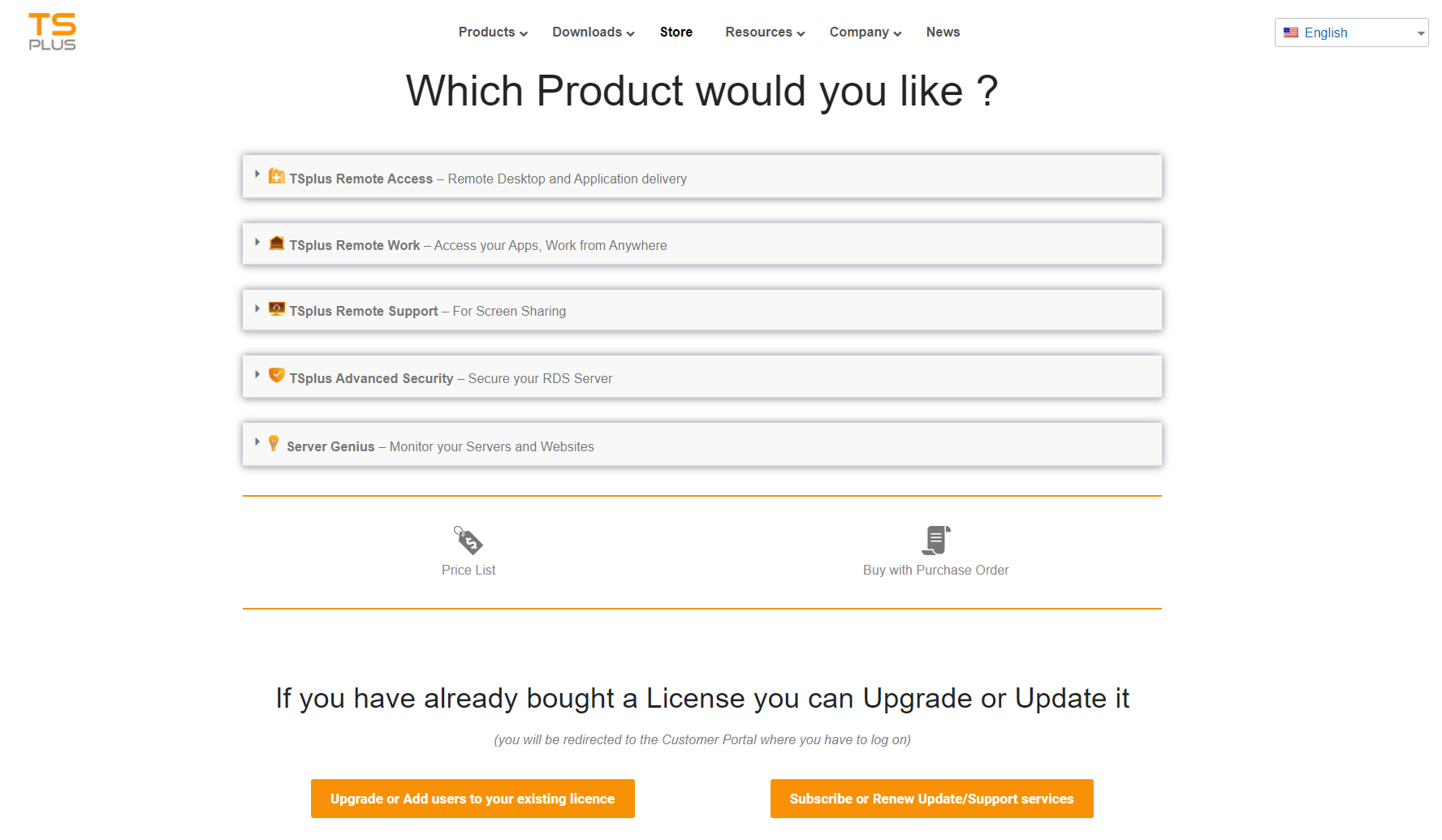This screenshot has height=840, width=1442.
Task: Select the Advanced Security shield icon
Action: (x=276, y=375)
